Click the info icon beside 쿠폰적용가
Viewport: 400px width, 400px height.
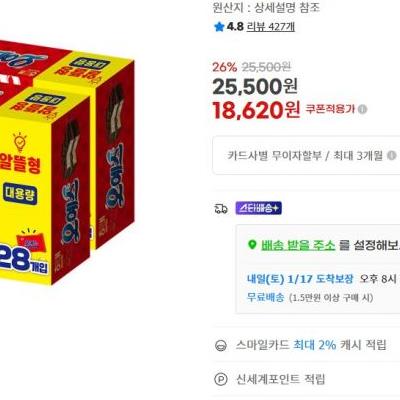(363, 109)
